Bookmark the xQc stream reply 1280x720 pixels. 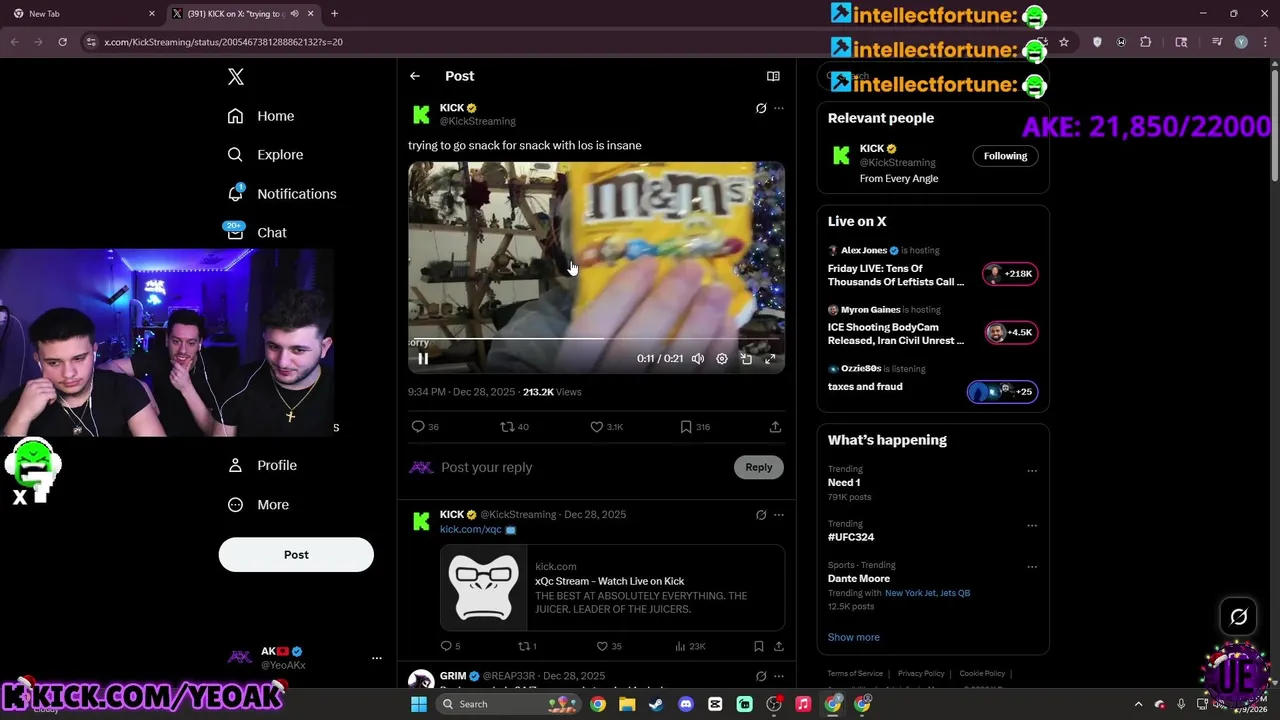(x=759, y=646)
